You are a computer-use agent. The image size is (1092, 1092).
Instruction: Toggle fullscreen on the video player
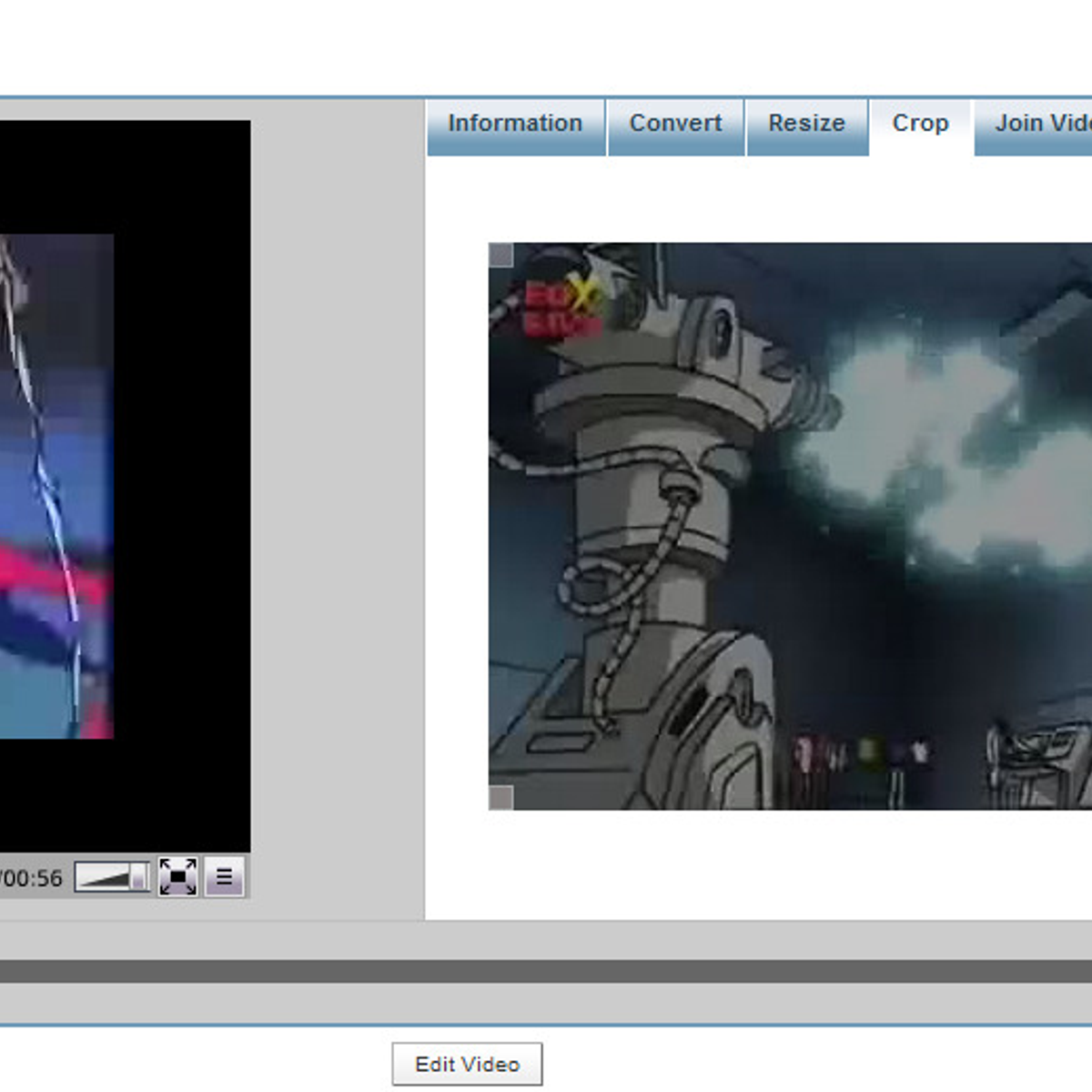coord(177,877)
